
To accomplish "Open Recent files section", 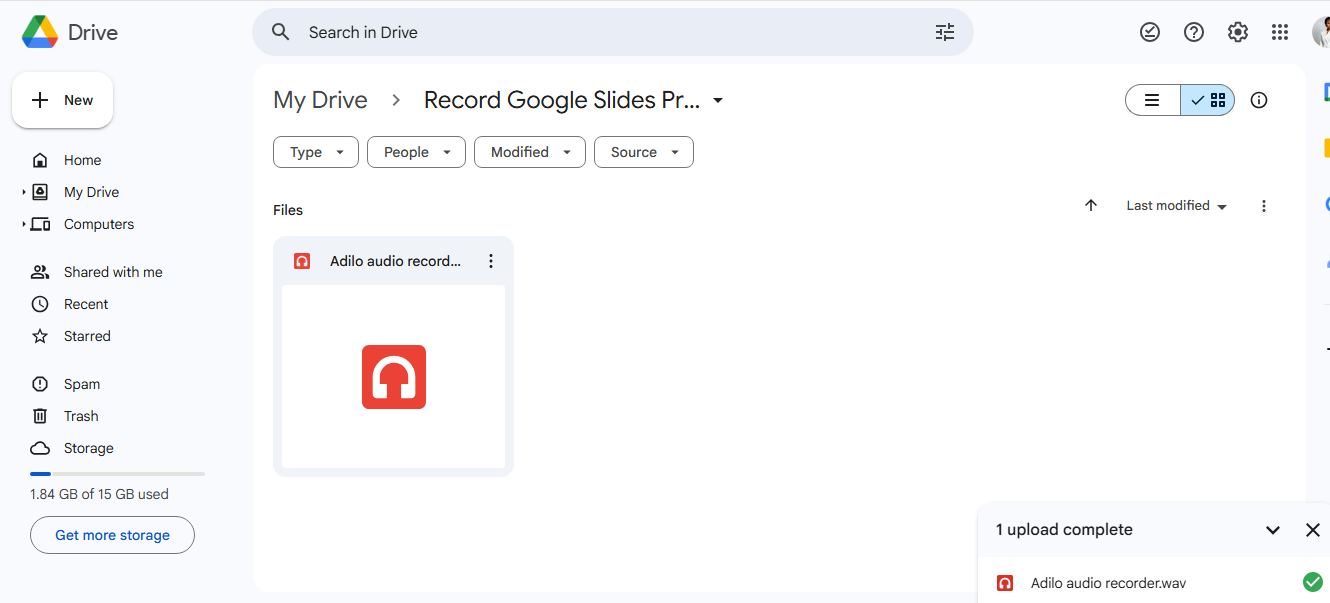I will point(86,304).
